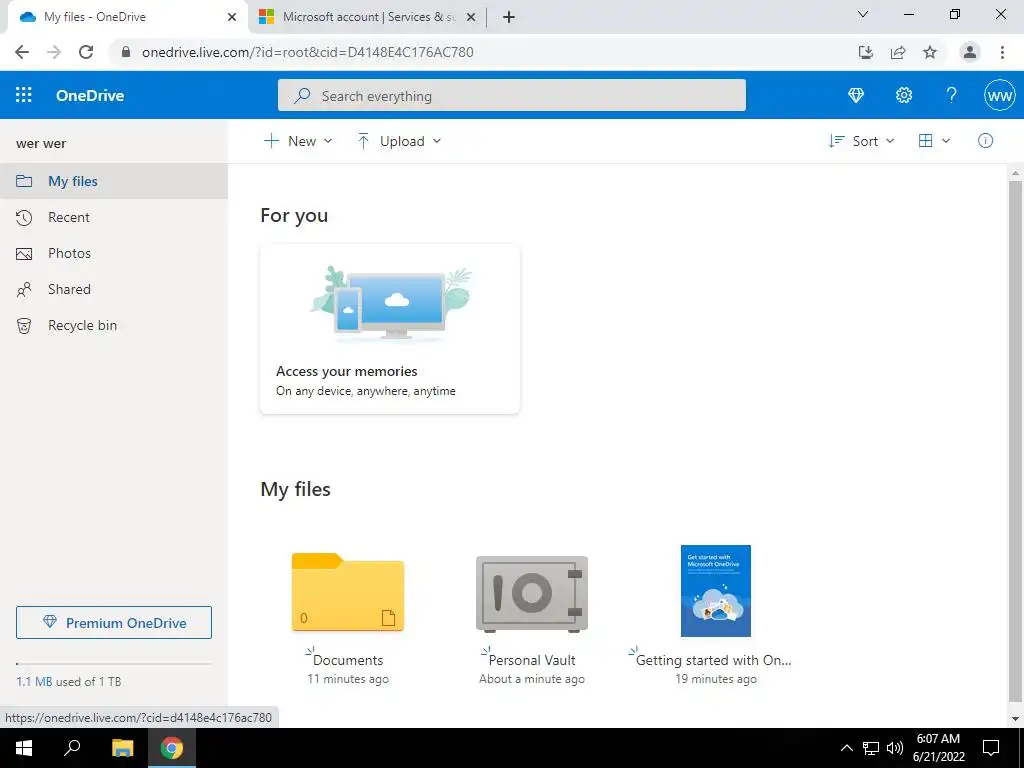Open the volume control in system tray
The height and width of the screenshot is (768, 1024).
tap(895, 748)
